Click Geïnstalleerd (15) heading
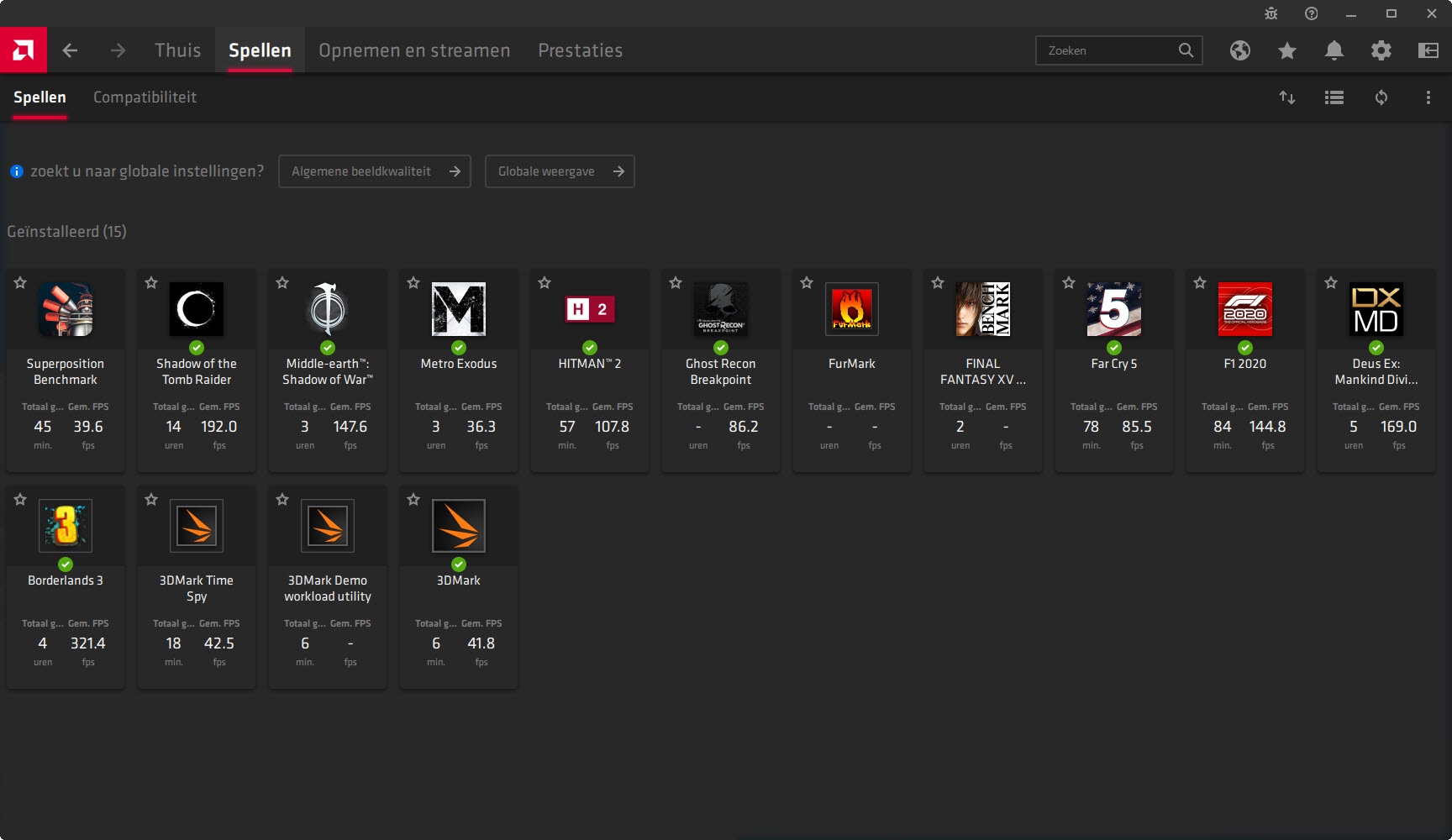The height and width of the screenshot is (840, 1452). [67, 232]
